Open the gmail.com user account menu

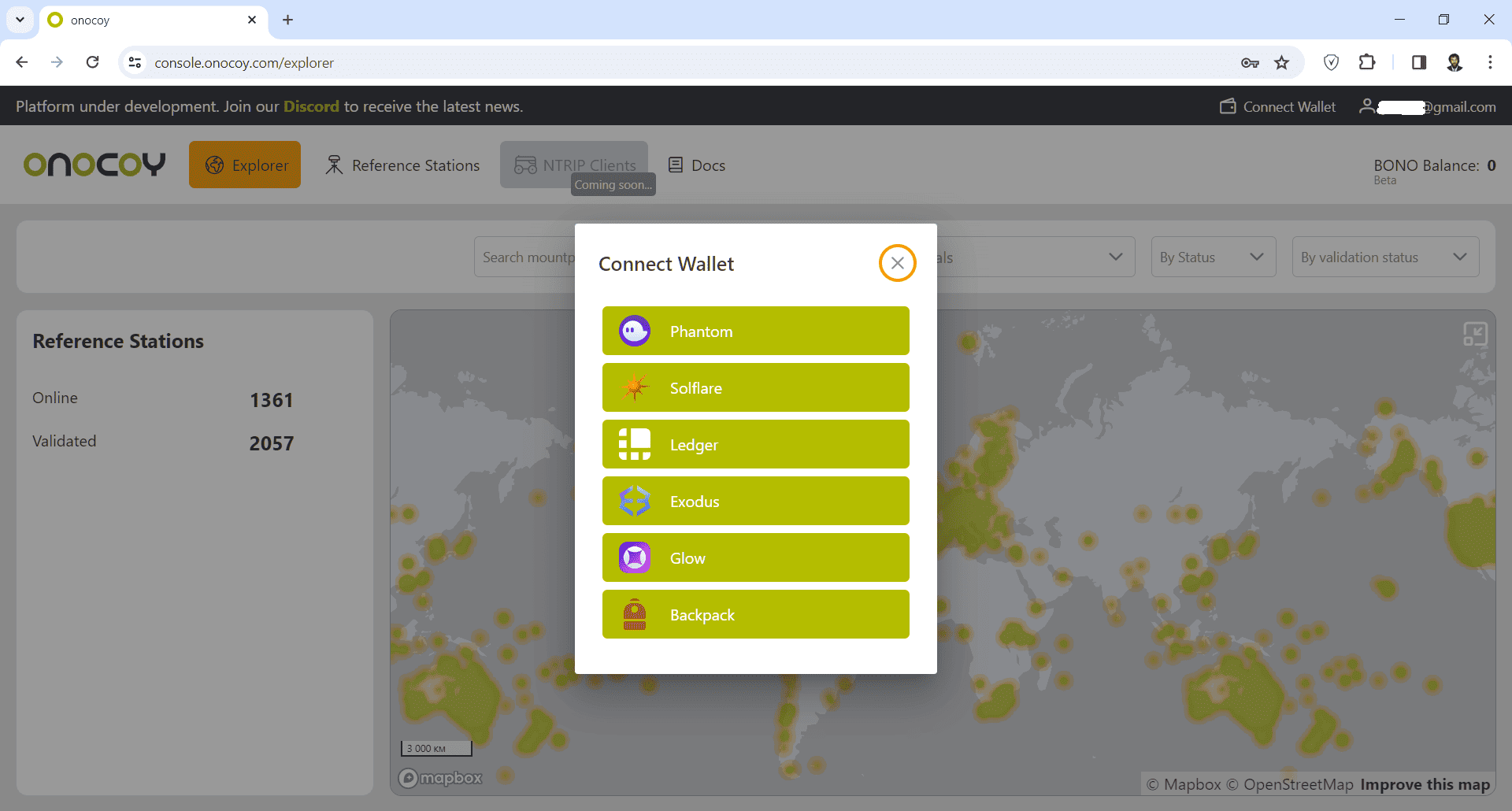[1427, 106]
